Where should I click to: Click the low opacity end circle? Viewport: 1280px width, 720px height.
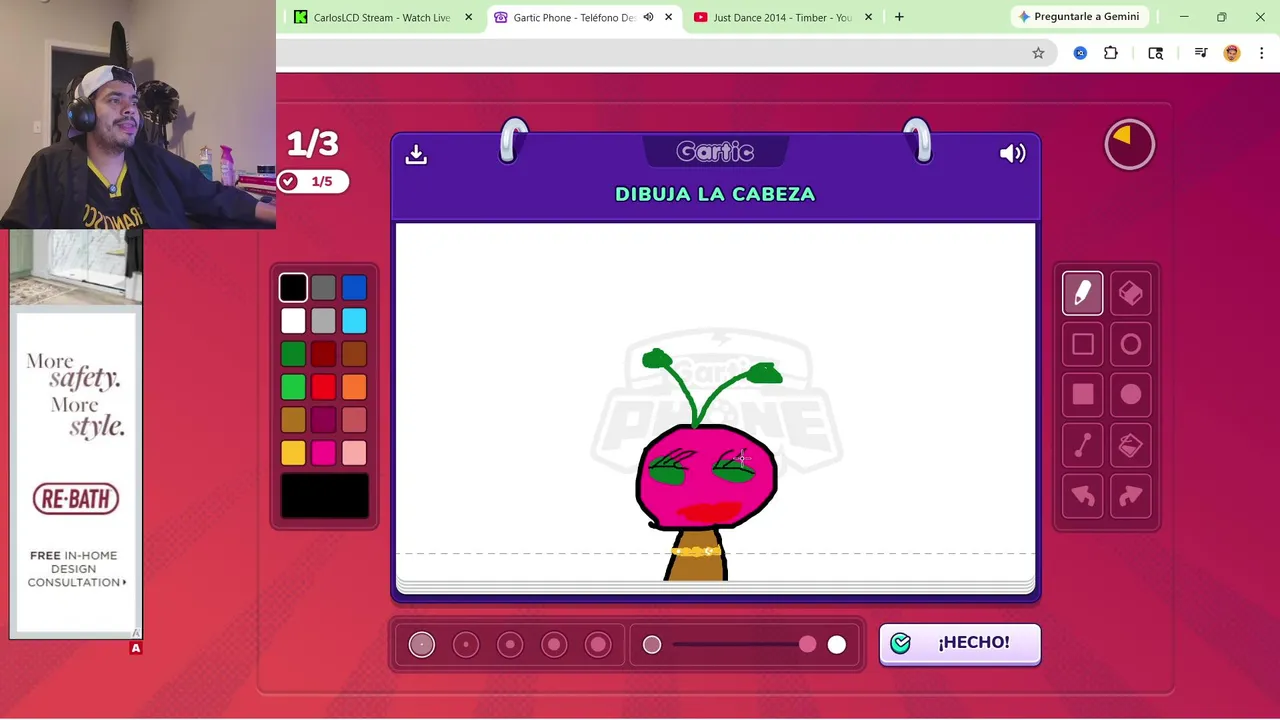click(652, 645)
